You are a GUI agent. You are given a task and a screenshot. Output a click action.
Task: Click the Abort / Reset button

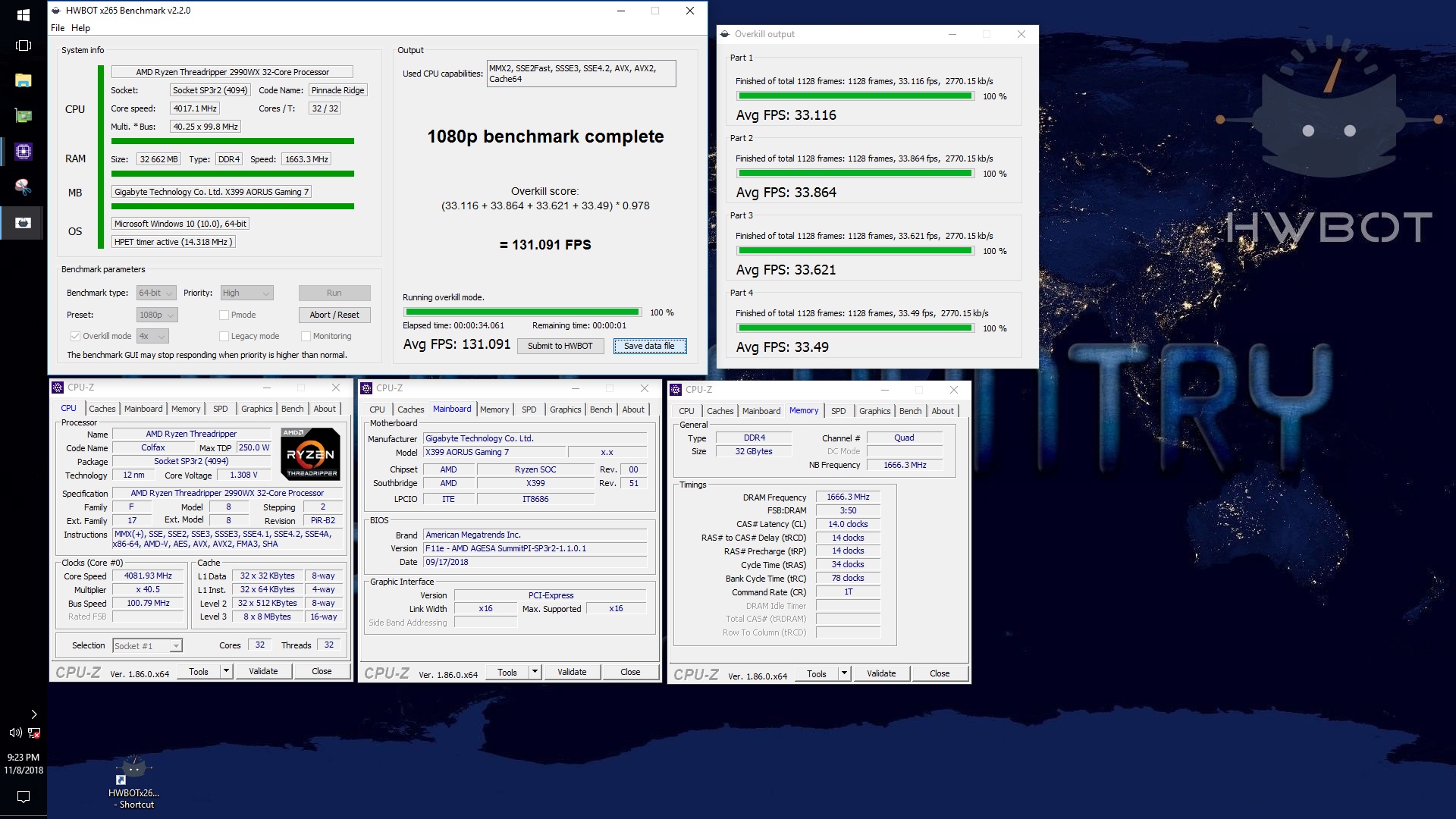334,315
